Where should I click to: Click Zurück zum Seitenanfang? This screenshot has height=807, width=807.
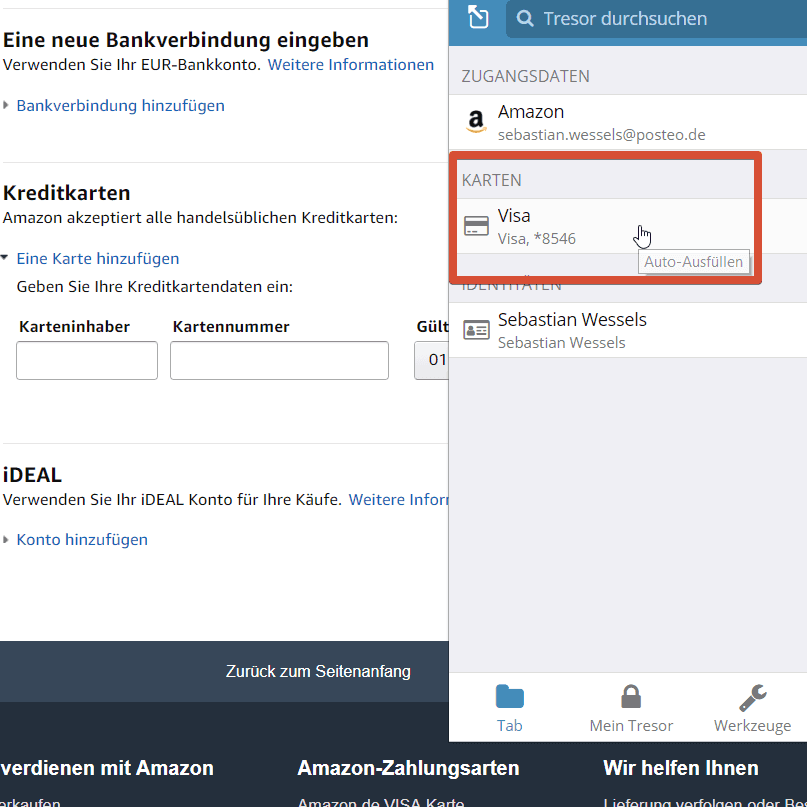pos(318,671)
